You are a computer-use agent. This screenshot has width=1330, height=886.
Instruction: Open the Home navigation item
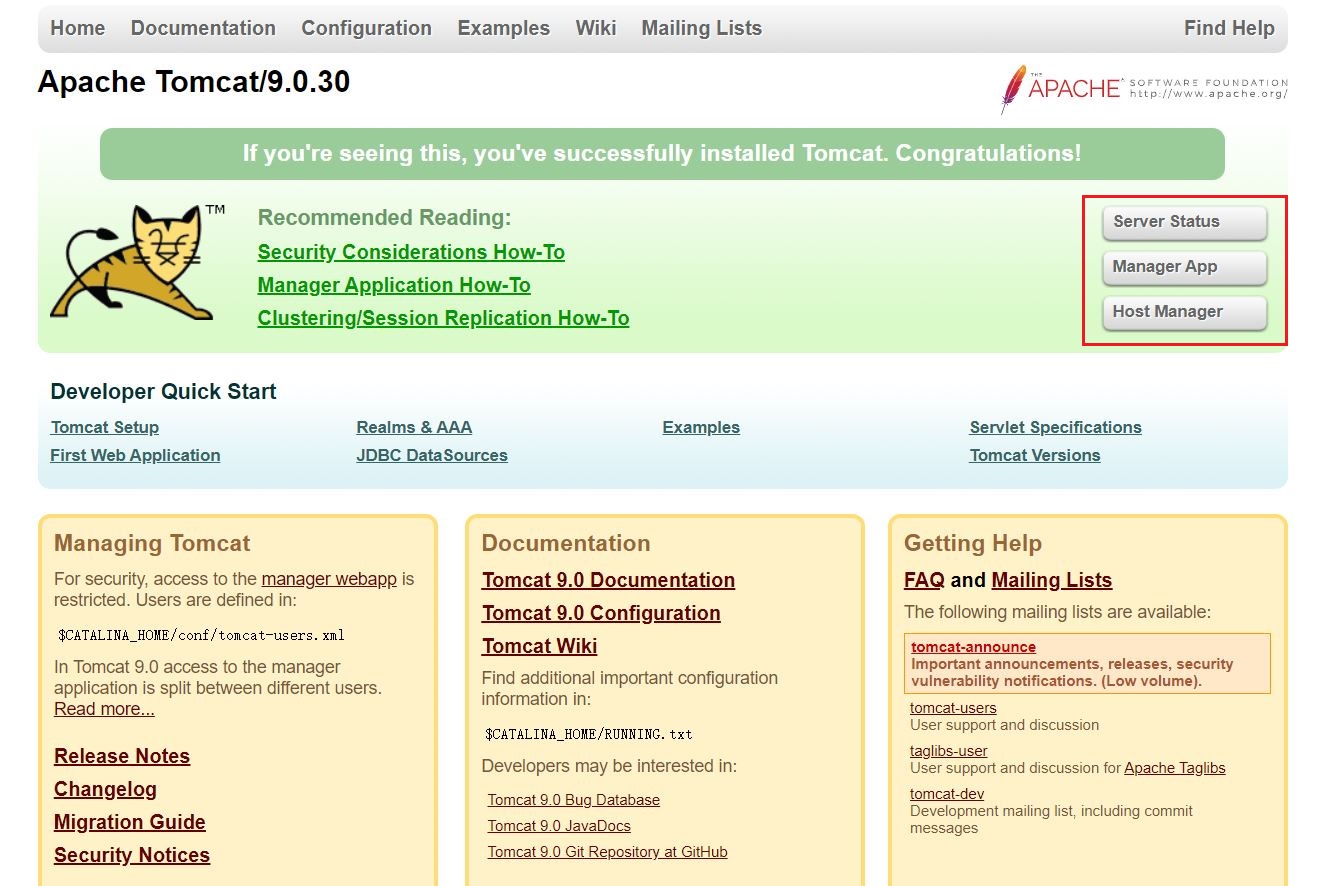click(x=78, y=28)
